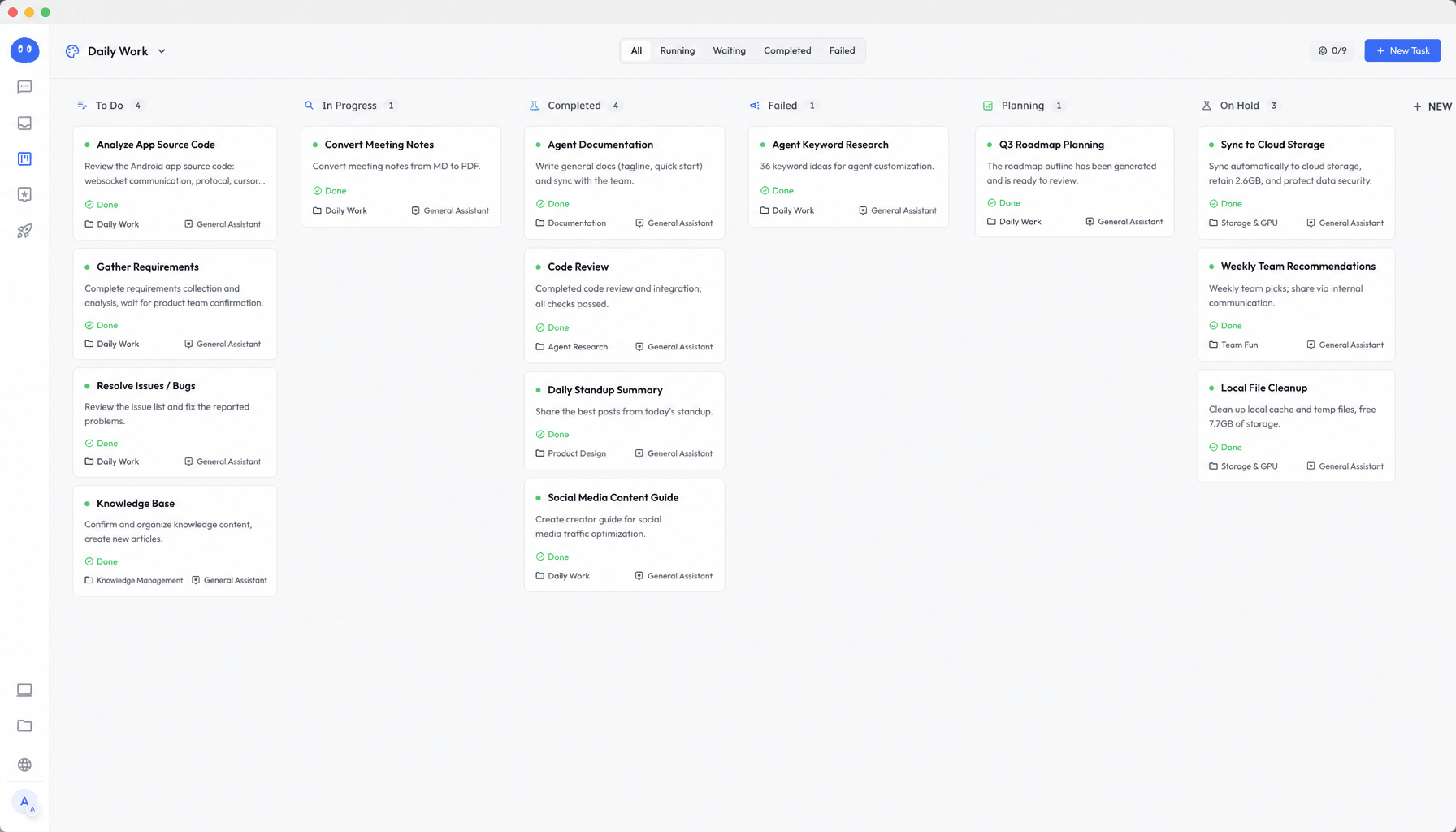The height and width of the screenshot is (832, 1456).
Task: Open the chat icon in left sidebar
Action: [x=24, y=87]
